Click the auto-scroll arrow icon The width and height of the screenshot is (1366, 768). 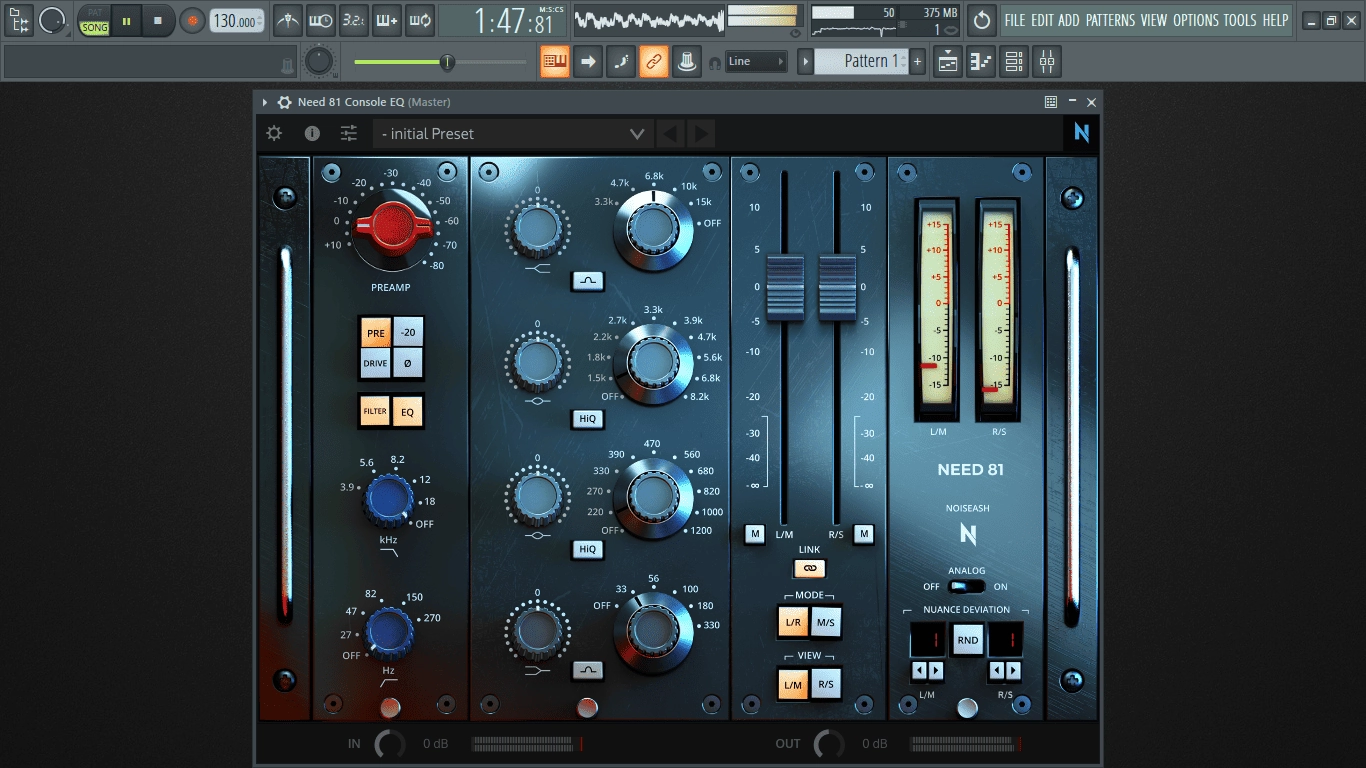[588, 61]
